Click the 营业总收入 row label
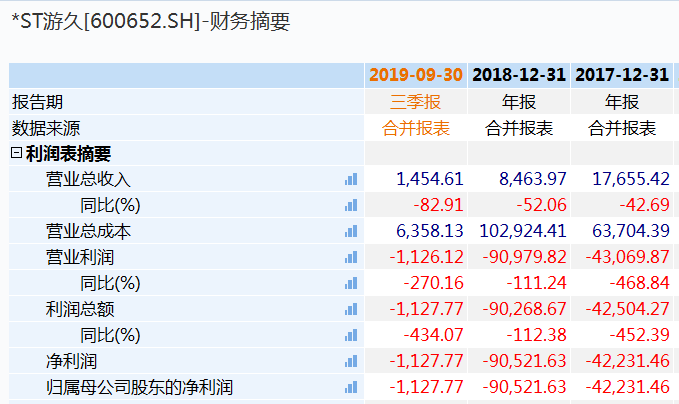Viewport: 679px width, 404px height. click(x=88, y=179)
